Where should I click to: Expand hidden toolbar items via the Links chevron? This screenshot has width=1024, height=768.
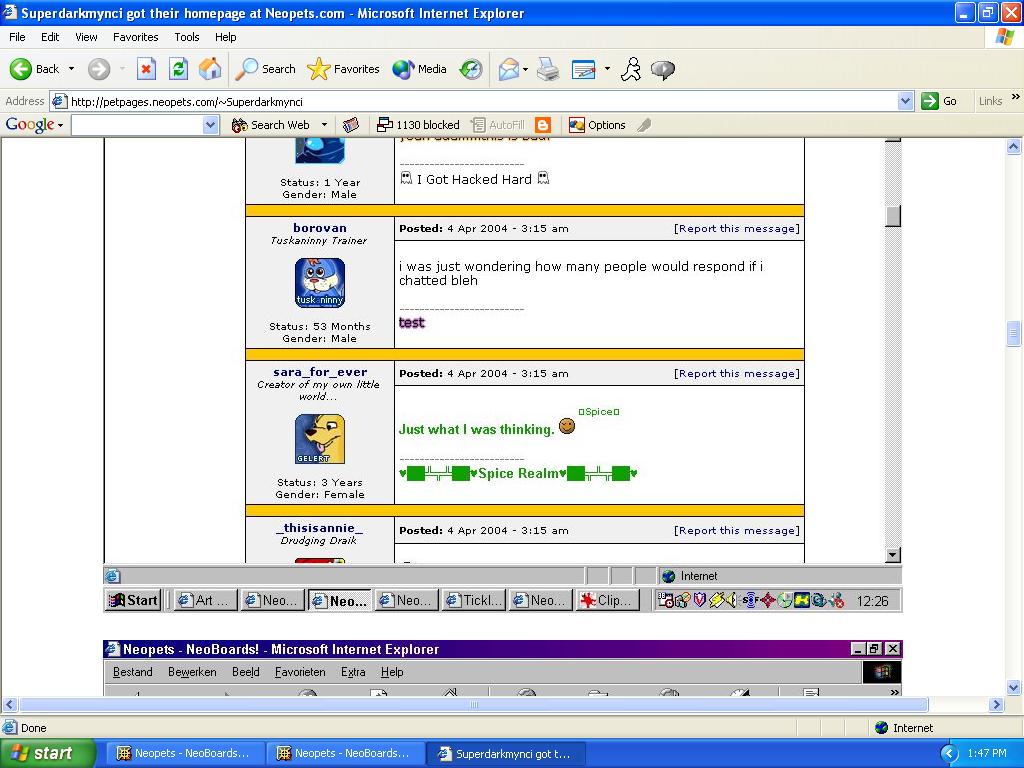[1015, 97]
